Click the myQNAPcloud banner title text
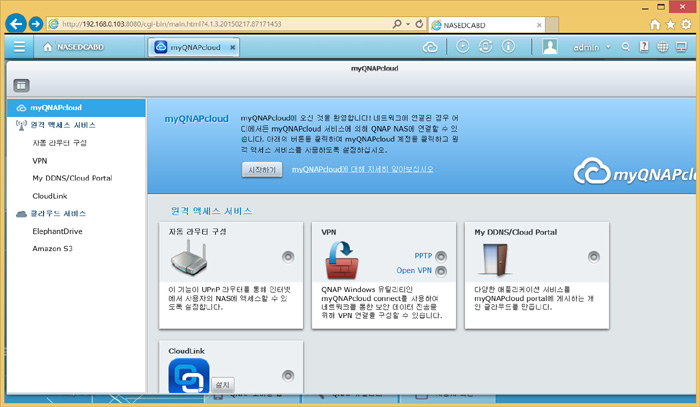The width and height of the screenshot is (700, 407). click(x=196, y=119)
